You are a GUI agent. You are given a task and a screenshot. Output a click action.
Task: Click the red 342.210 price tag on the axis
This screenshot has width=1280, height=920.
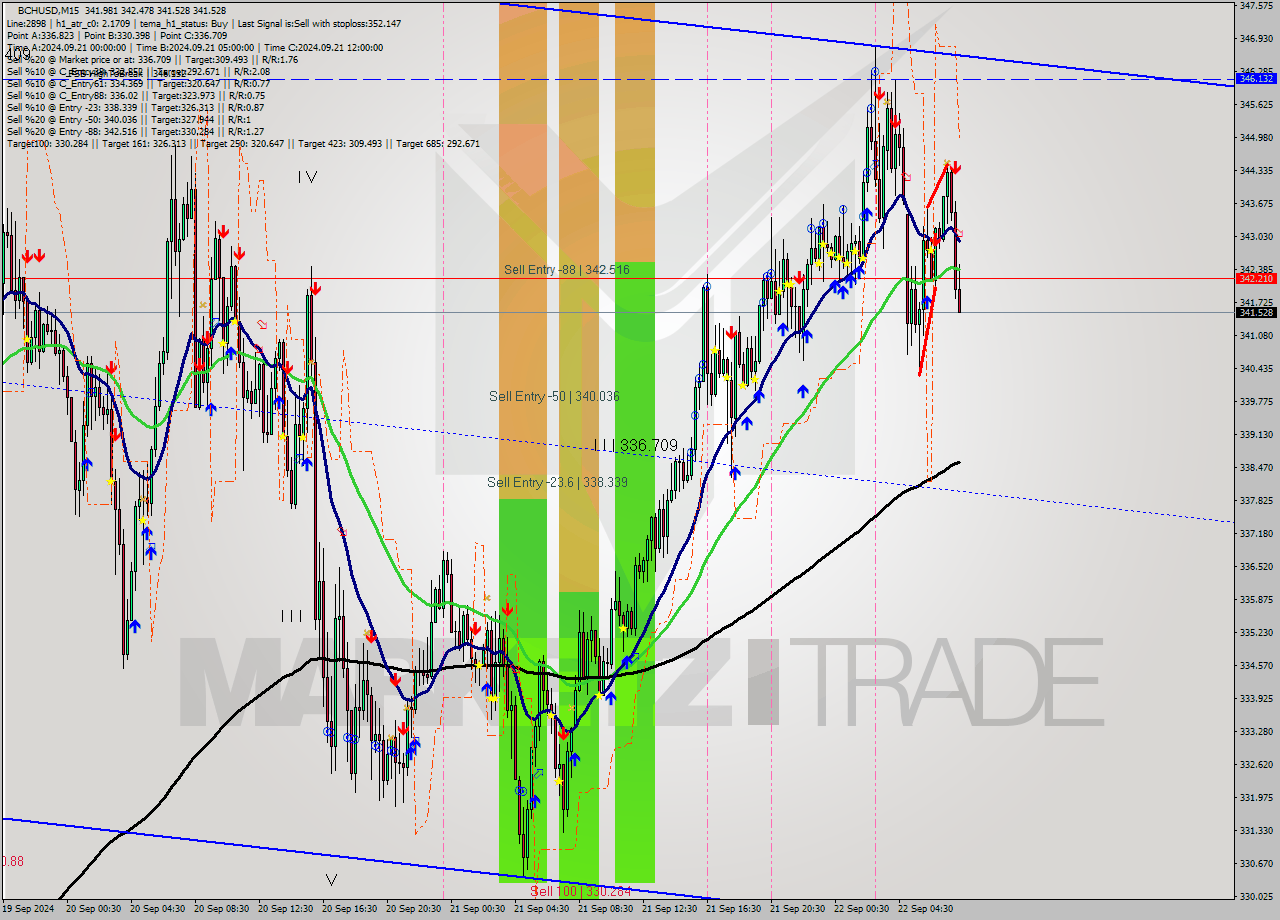(1256, 279)
